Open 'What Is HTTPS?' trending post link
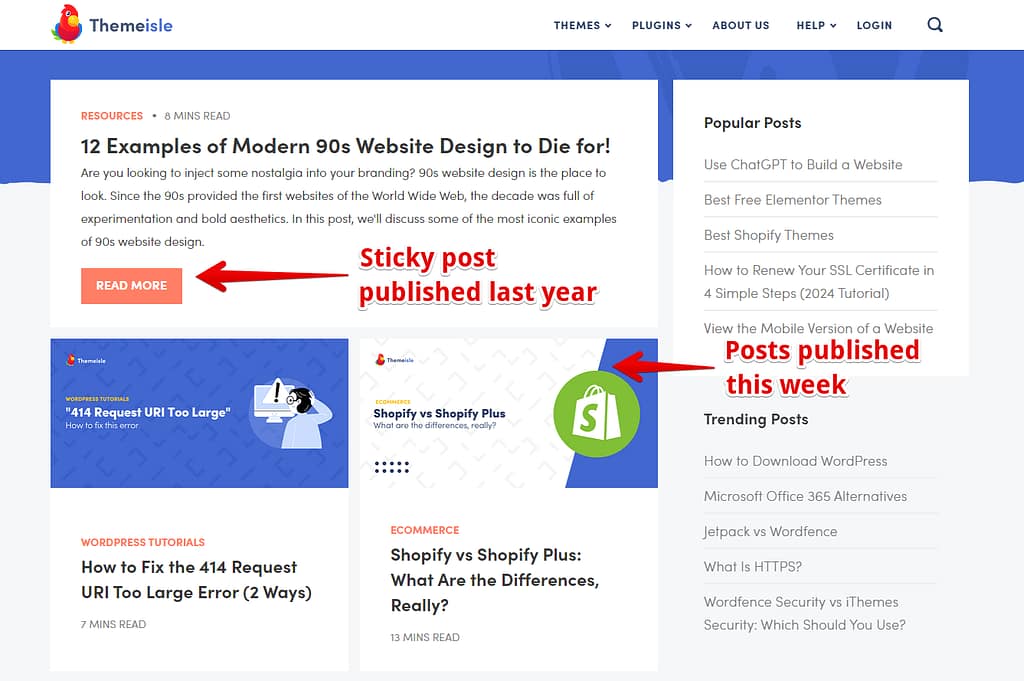The height and width of the screenshot is (681, 1024). click(753, 566)
